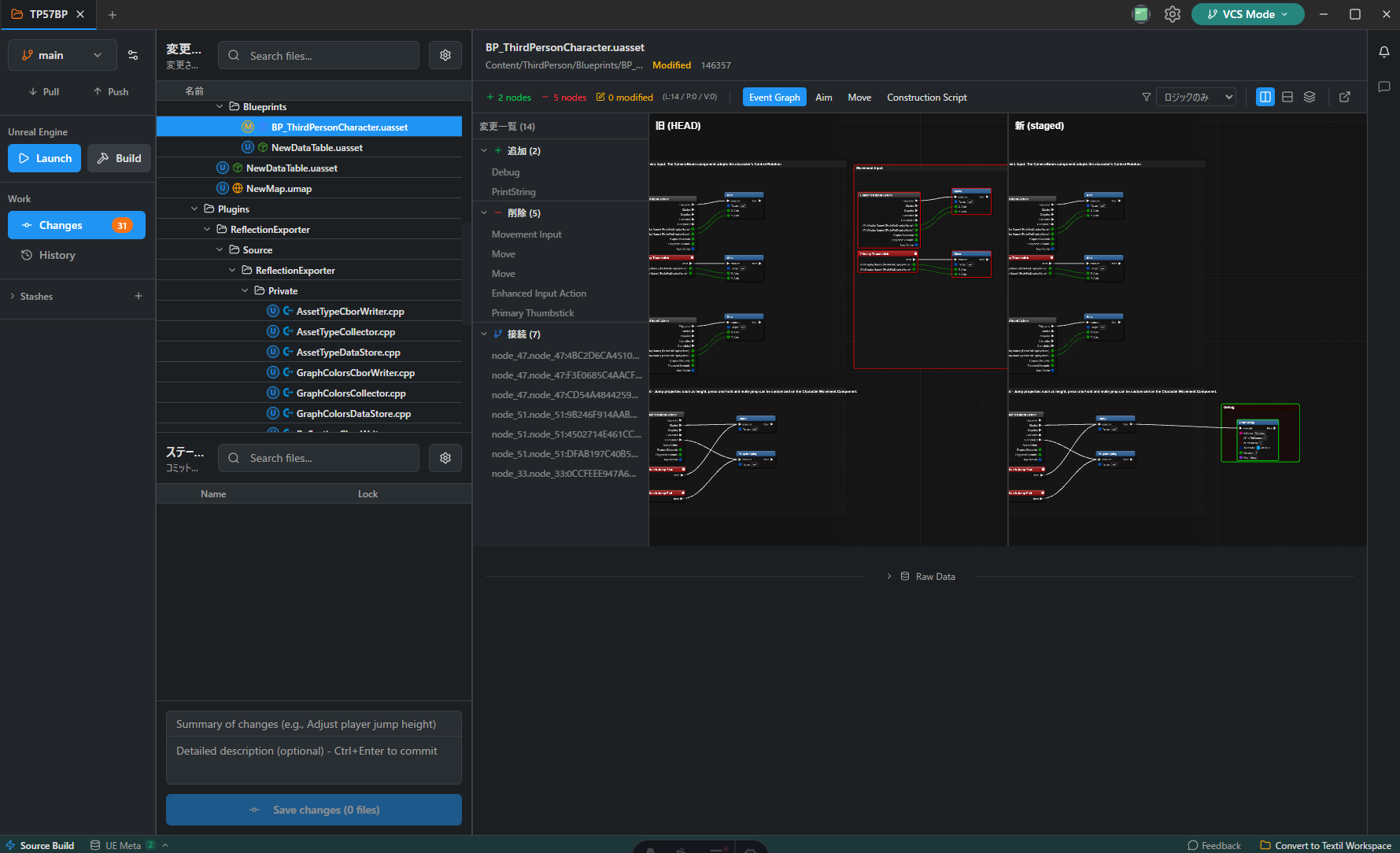The width and height of the screenshot is (1400, 853).
Task: Click the filter funnel icon
Action: [x=1146, y=97]
